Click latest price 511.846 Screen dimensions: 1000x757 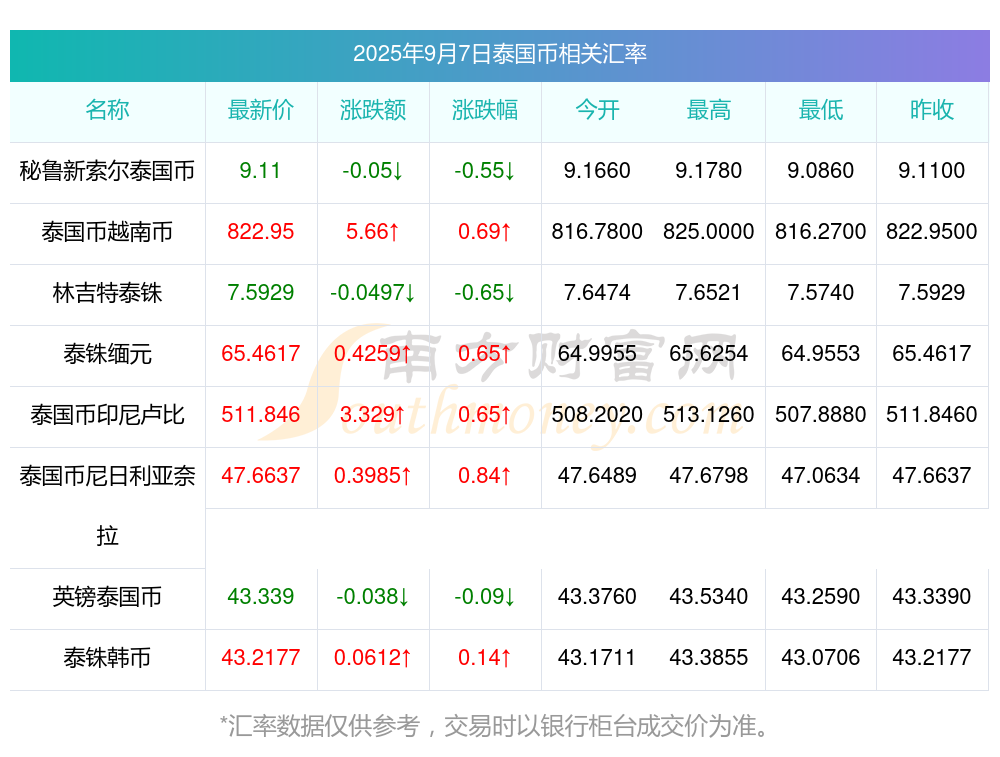[260, 415]
